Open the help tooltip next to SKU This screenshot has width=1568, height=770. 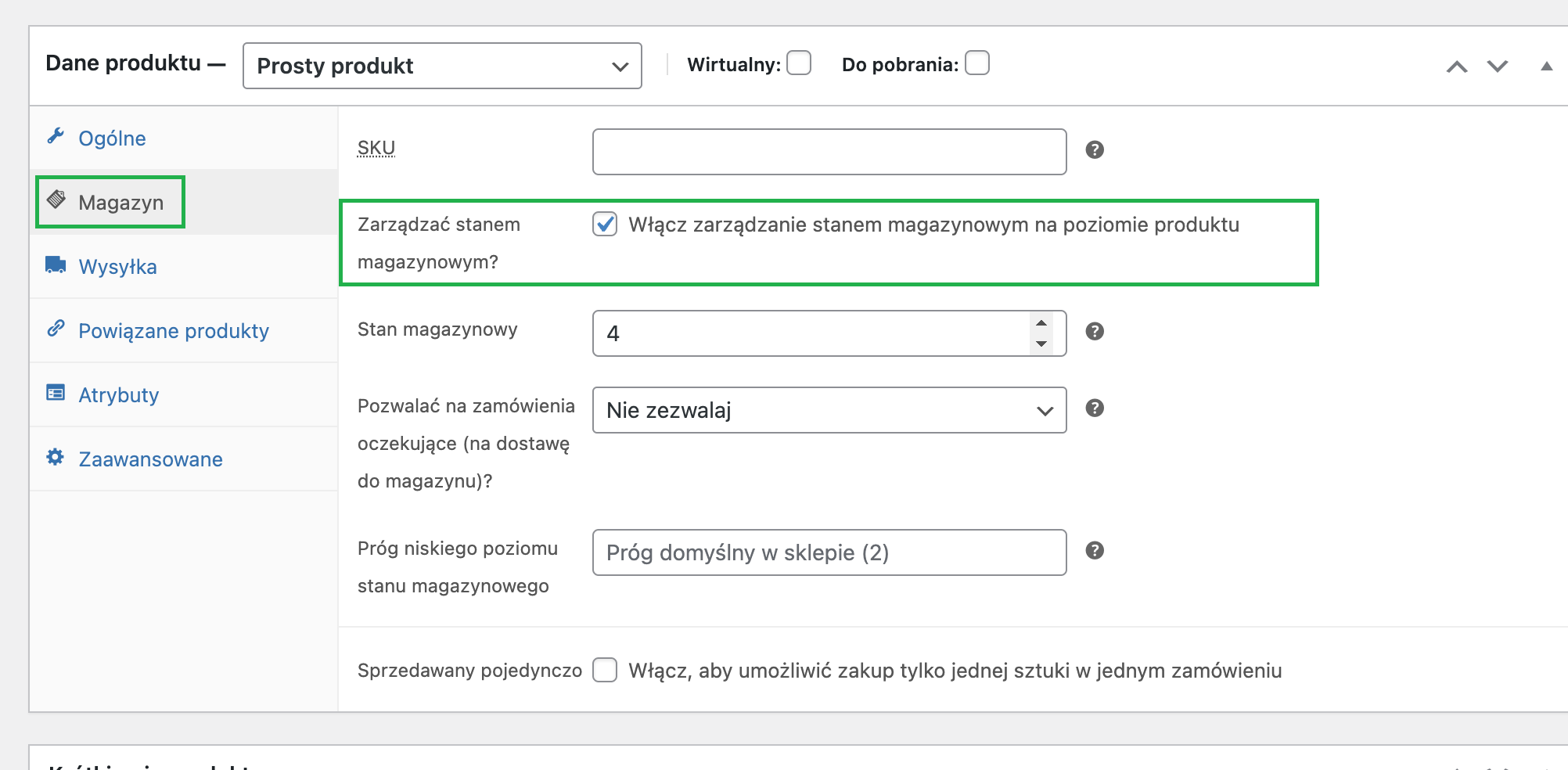pyautogui.click(x=1095, y=149)
